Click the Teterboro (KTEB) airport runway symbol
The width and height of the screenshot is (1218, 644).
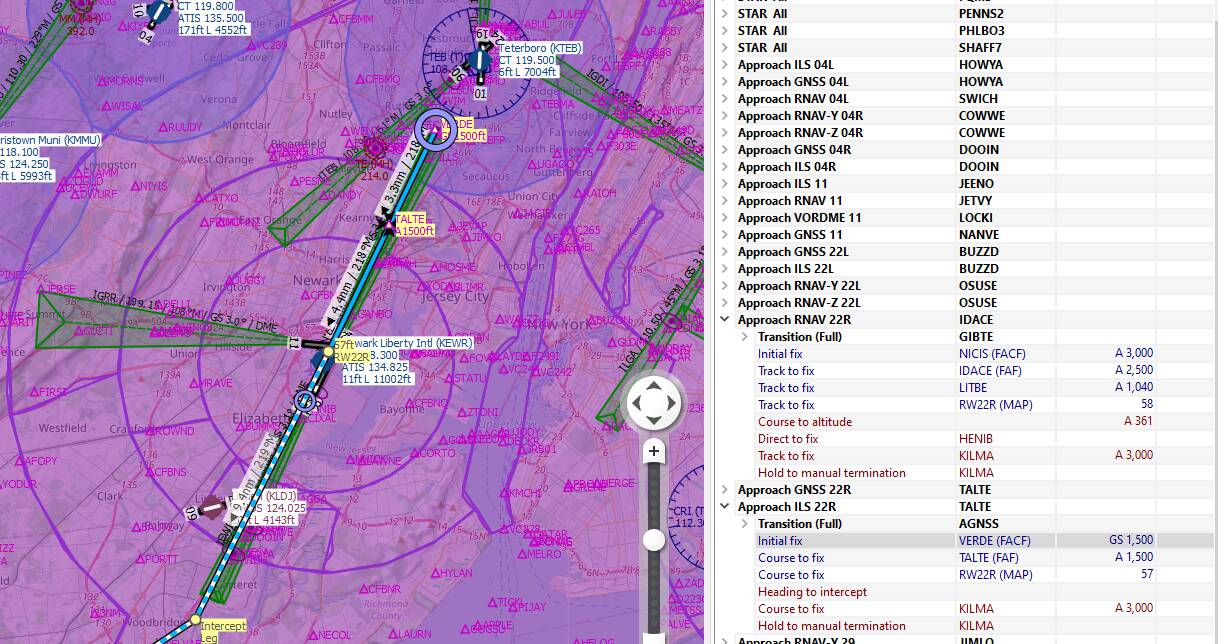tap(478, 62)
